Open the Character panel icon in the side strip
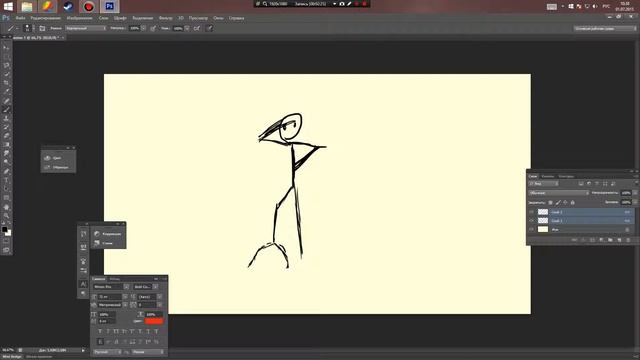The image size is (640, 360). 83,284
